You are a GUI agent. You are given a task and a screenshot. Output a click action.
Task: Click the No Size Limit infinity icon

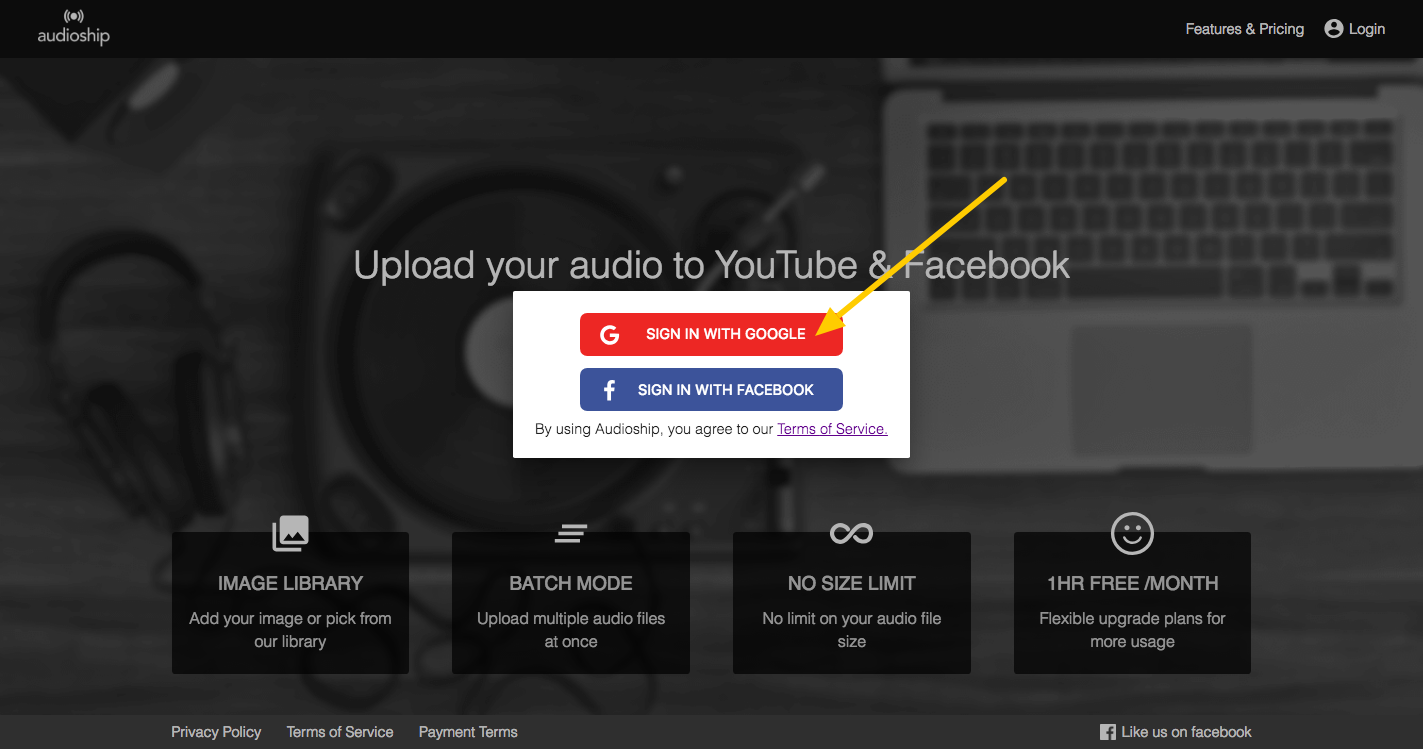851,533
